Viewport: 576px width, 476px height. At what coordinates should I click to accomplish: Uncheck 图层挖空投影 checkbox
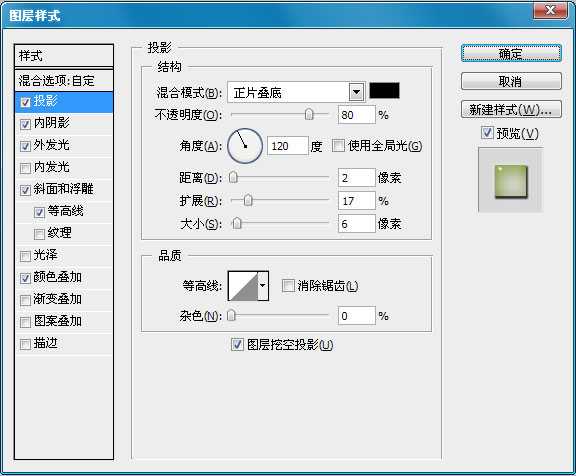237,344
